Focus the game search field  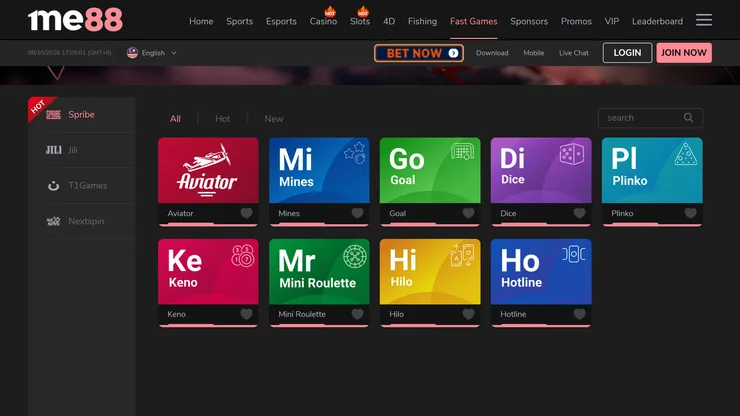[650, 118]
